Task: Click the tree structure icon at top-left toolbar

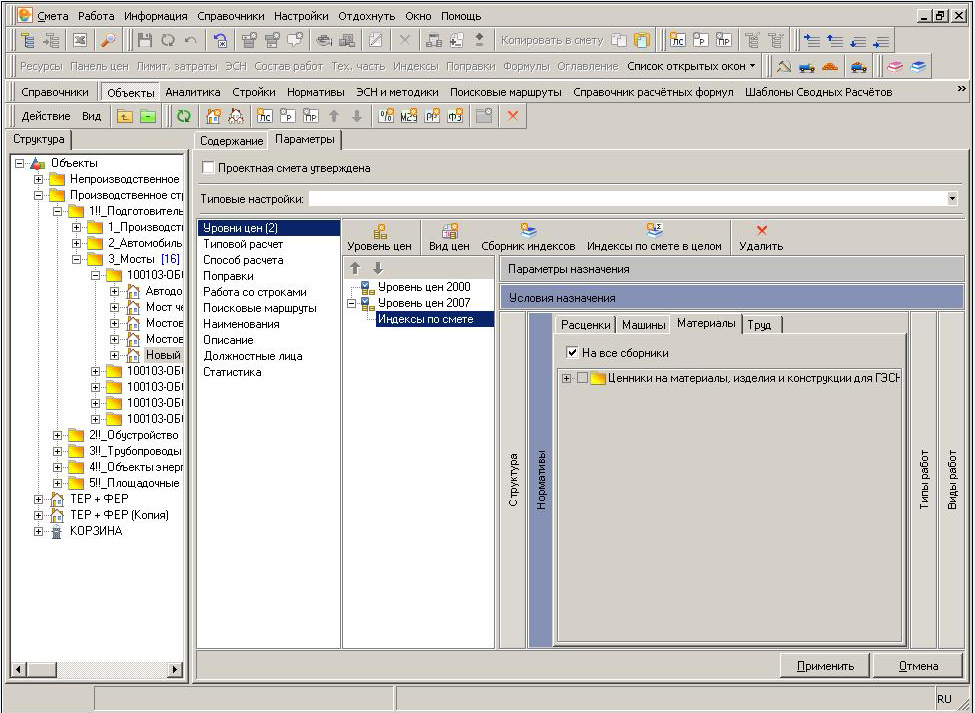Action: tap(28, 40)
